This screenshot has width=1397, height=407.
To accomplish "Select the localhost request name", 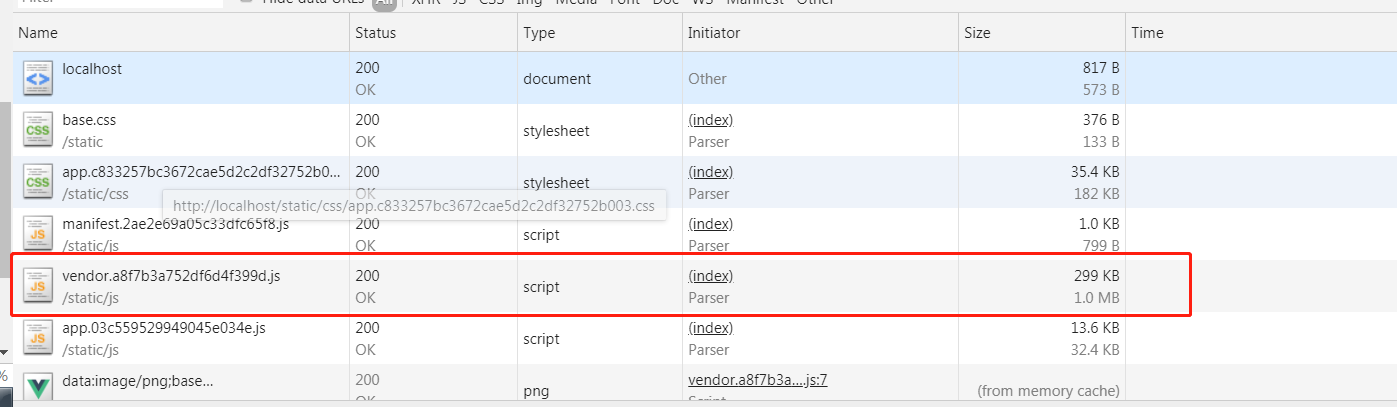I will pyautogui.click(x=92, y=68).
